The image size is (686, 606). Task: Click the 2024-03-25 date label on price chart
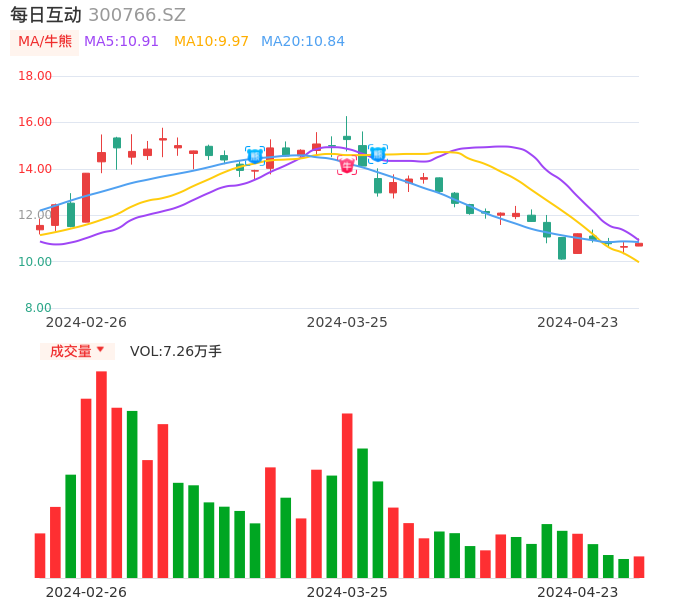click(x=347, y=322)
